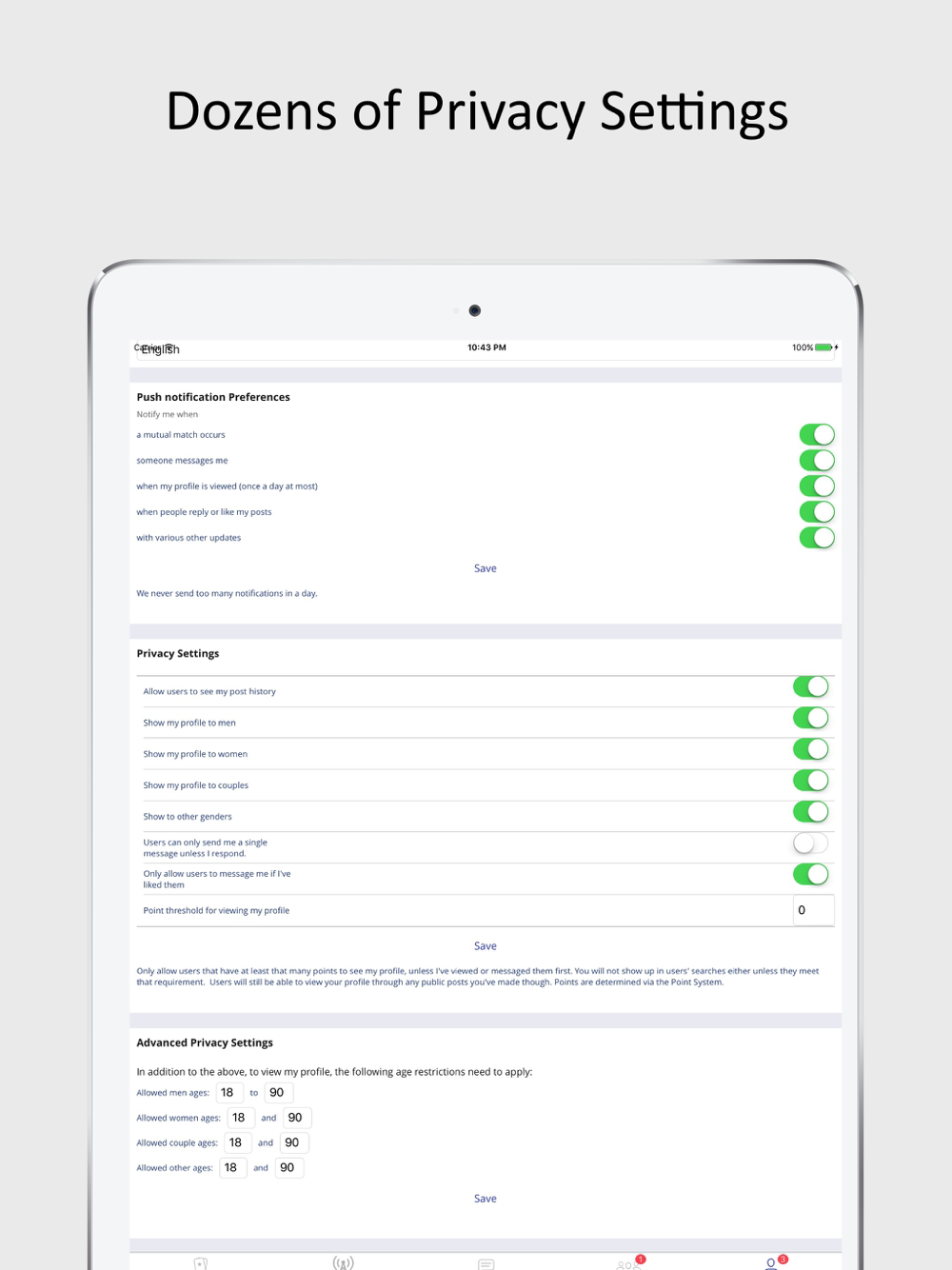Tap the battery indicator in status bar

tap(824, 347)
